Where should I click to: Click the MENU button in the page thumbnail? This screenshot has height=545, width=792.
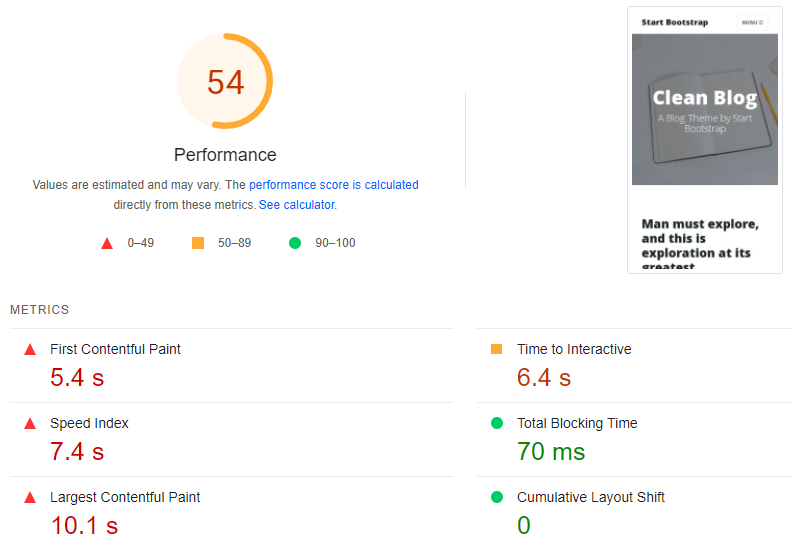pyautogui.click(x=752, y=22)
